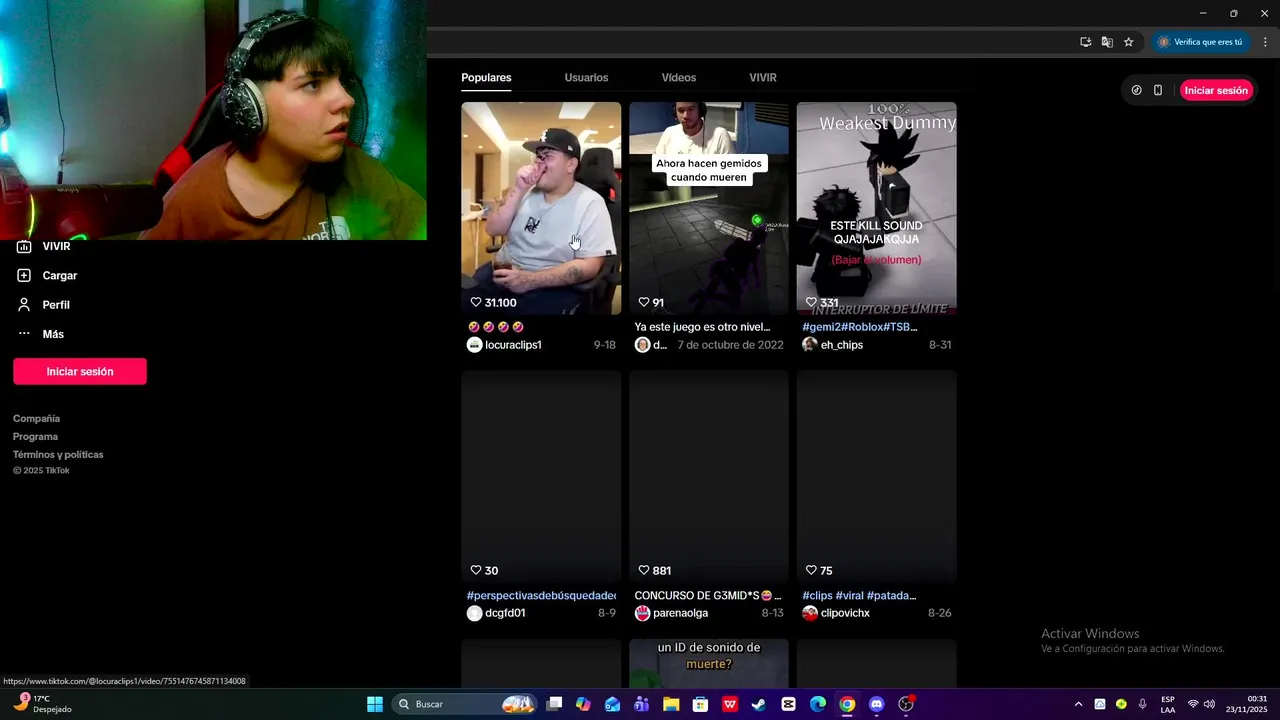
Task: Expand hidden system tray icons chevron
Action: [x=1078, y=704]
